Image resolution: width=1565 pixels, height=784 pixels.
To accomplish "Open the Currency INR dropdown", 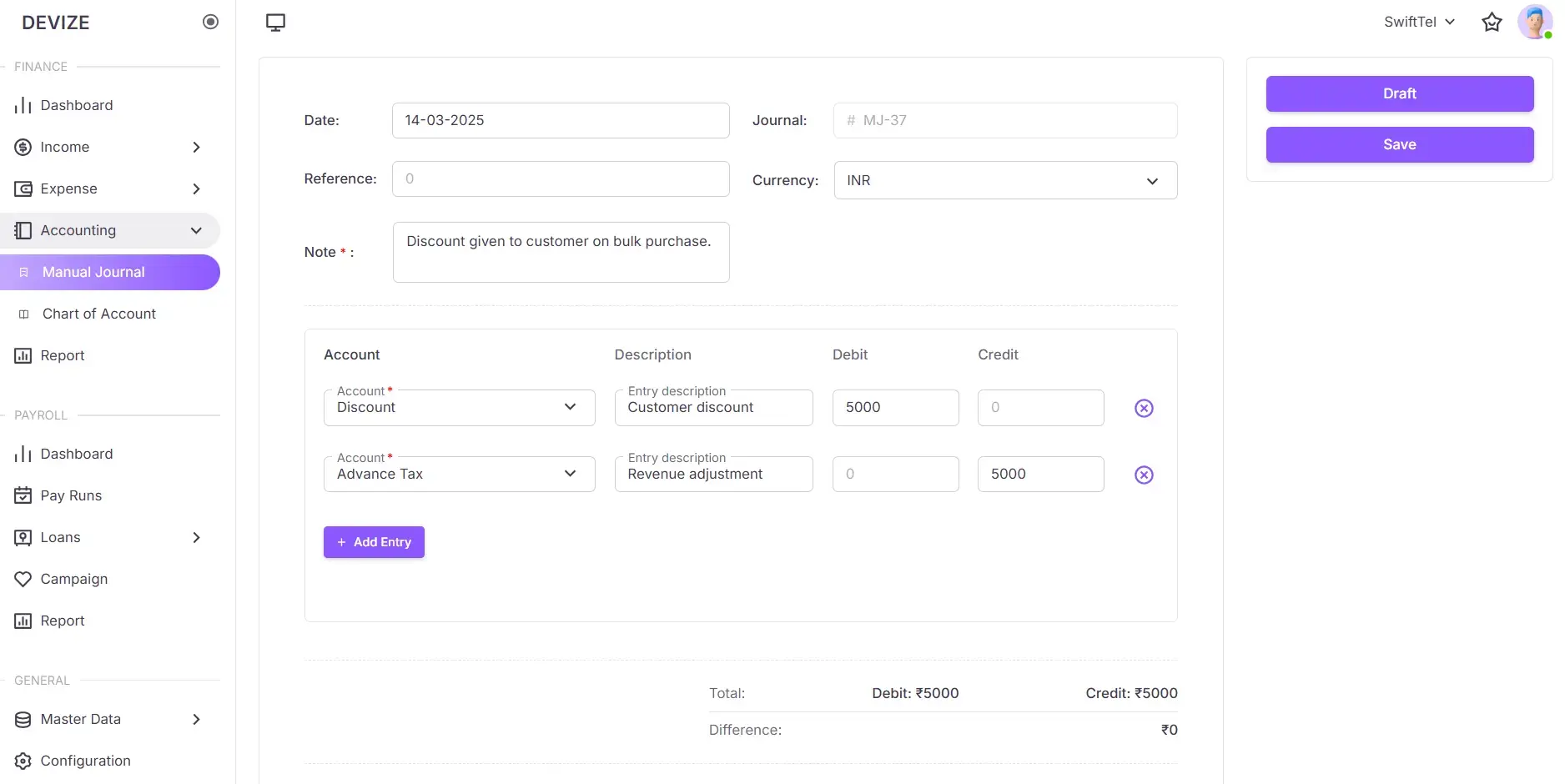I will coord(1005,180).
